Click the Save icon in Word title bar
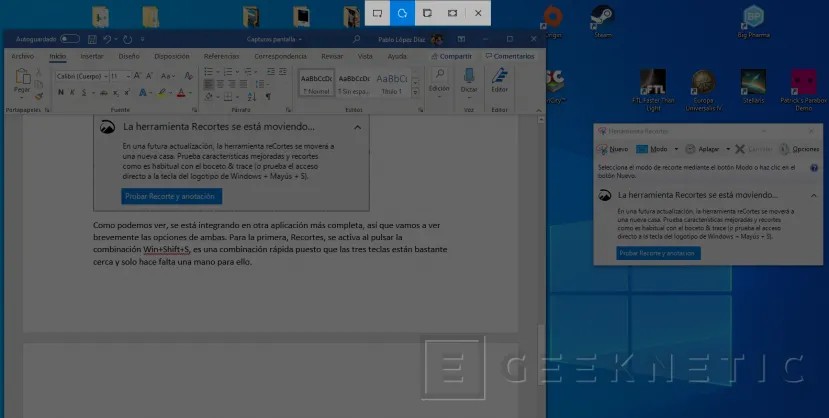Screen dimensions: 829x418 coord(92,39)
